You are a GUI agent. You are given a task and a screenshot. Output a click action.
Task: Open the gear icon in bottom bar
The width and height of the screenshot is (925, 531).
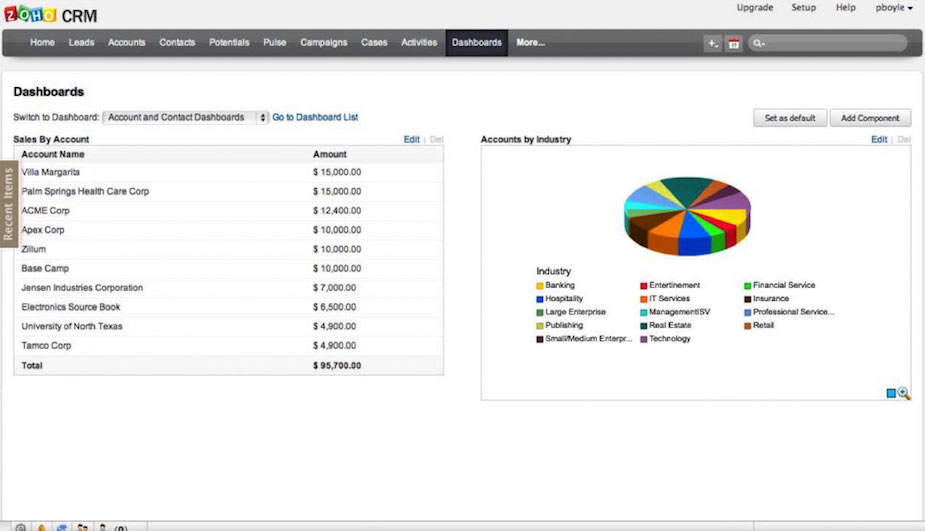point(21,527)
